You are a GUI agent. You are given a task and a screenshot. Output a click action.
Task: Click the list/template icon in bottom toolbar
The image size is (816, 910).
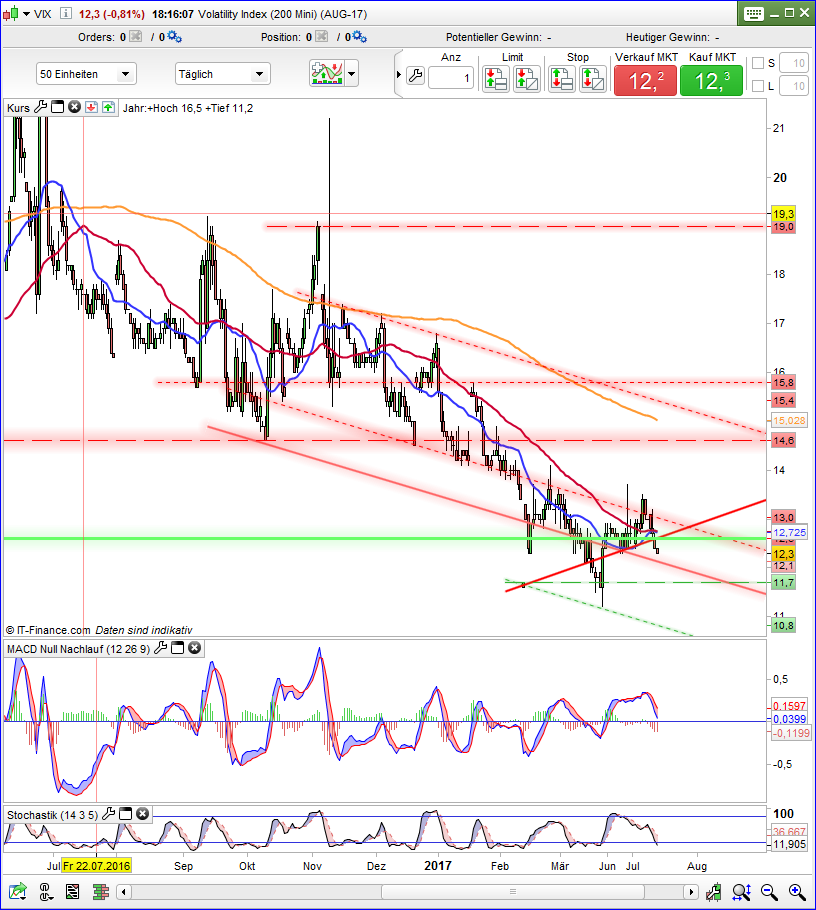73,891
